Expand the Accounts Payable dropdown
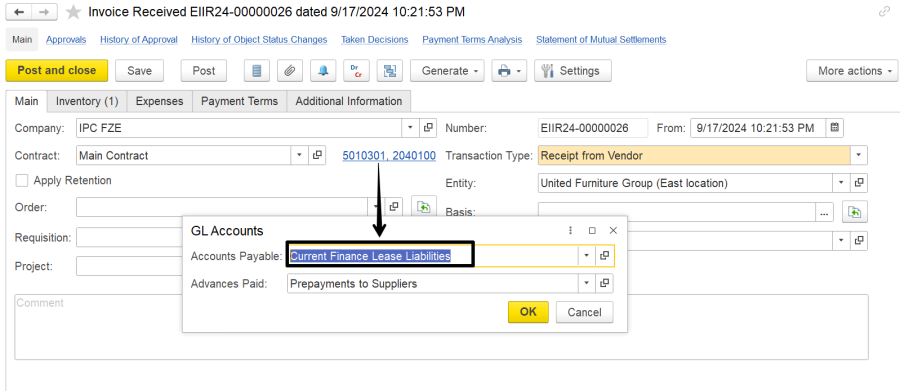 click(587, 256)
